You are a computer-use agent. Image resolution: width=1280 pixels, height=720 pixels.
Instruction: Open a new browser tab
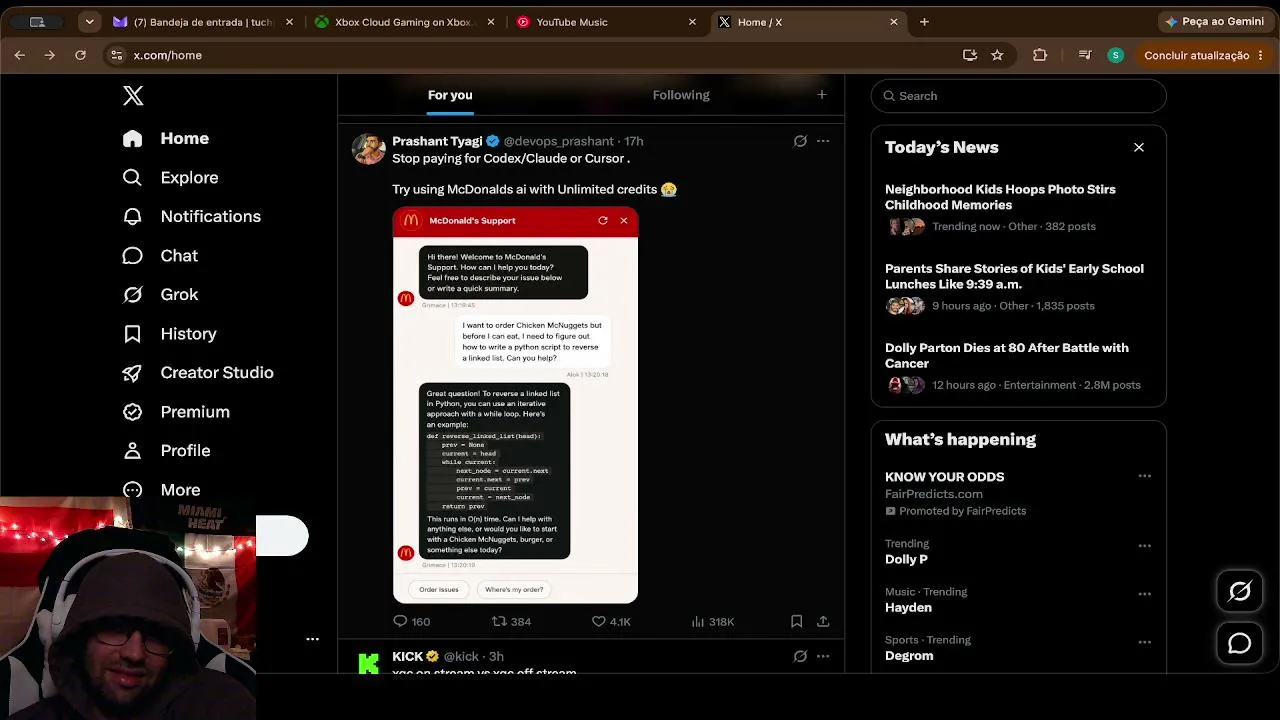[x=924, y=22]
